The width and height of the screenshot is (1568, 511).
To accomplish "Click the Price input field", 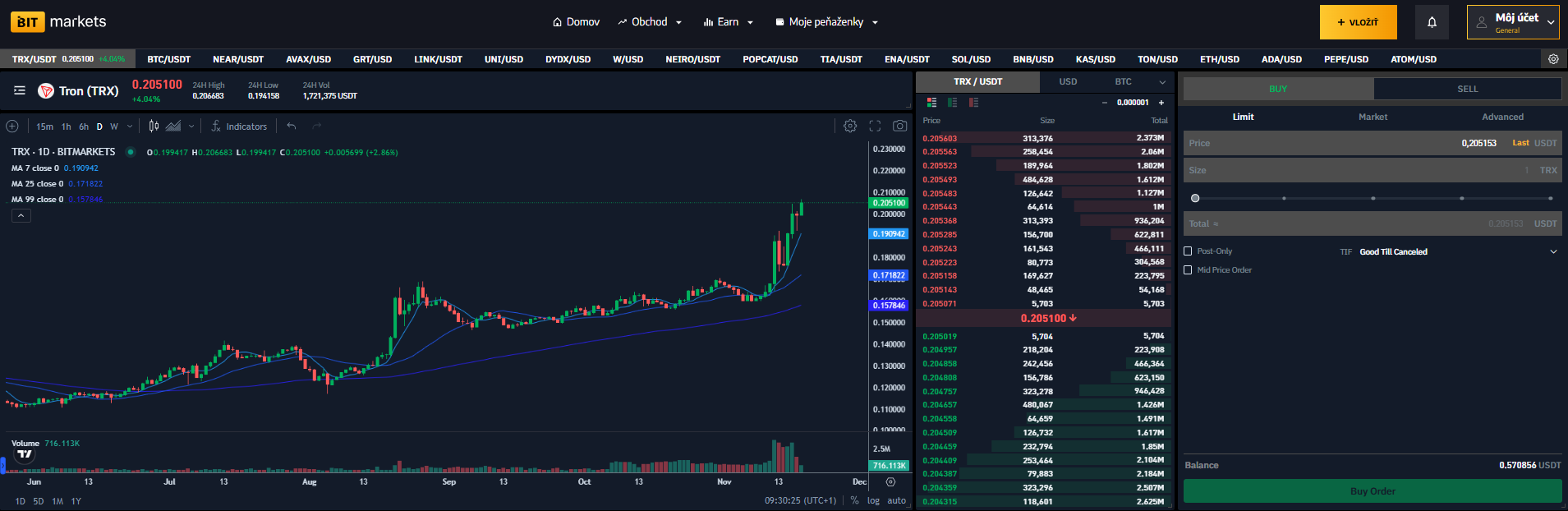I will tap(1373, 143).
